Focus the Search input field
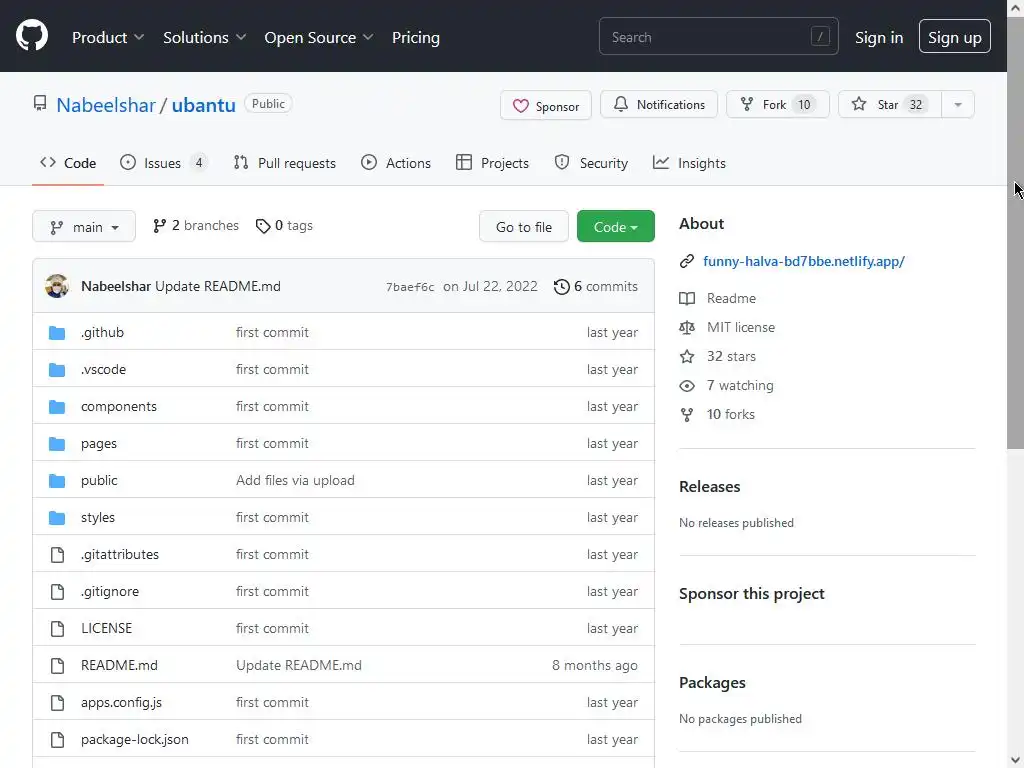 click(718, 37)
